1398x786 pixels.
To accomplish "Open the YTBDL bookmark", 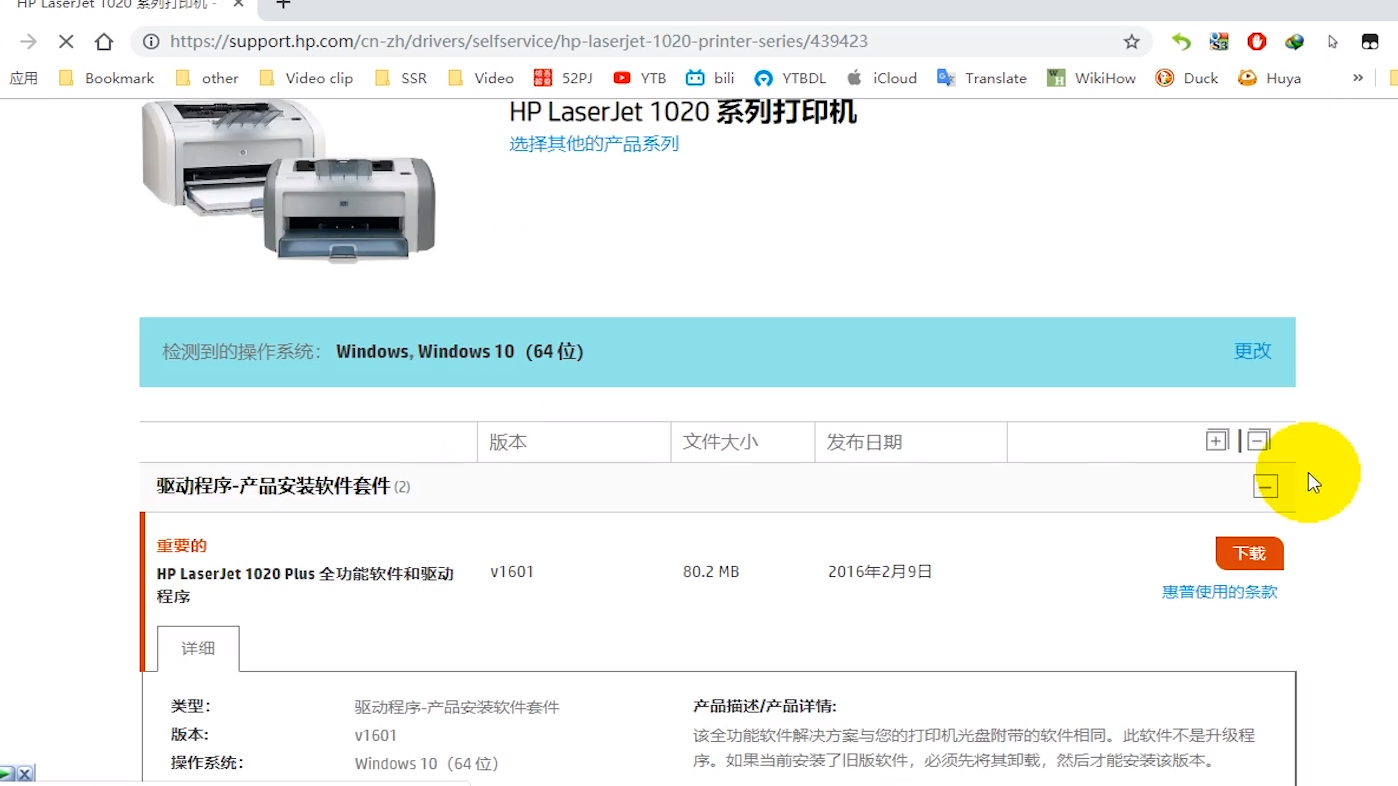I will 790,78.
